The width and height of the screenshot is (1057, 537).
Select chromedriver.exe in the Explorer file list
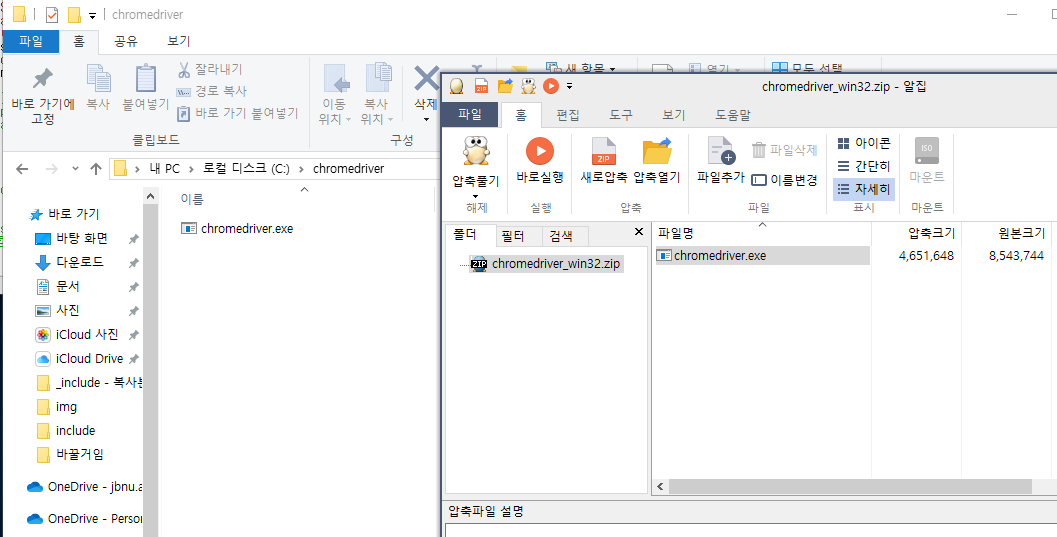237,228
